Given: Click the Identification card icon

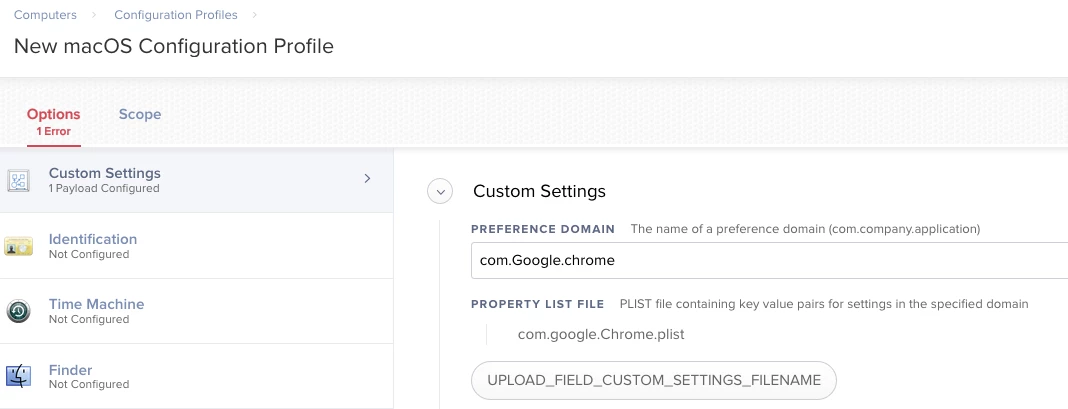Looking at the screenshot, I should coord(18,246).
